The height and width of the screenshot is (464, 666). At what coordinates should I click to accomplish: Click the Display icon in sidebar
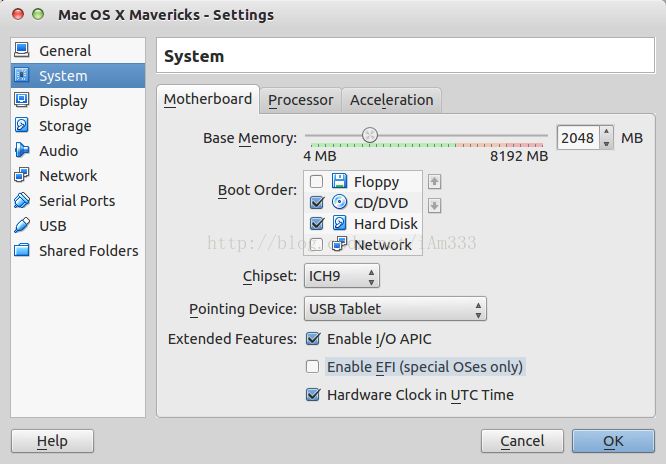tap(22, 100)
